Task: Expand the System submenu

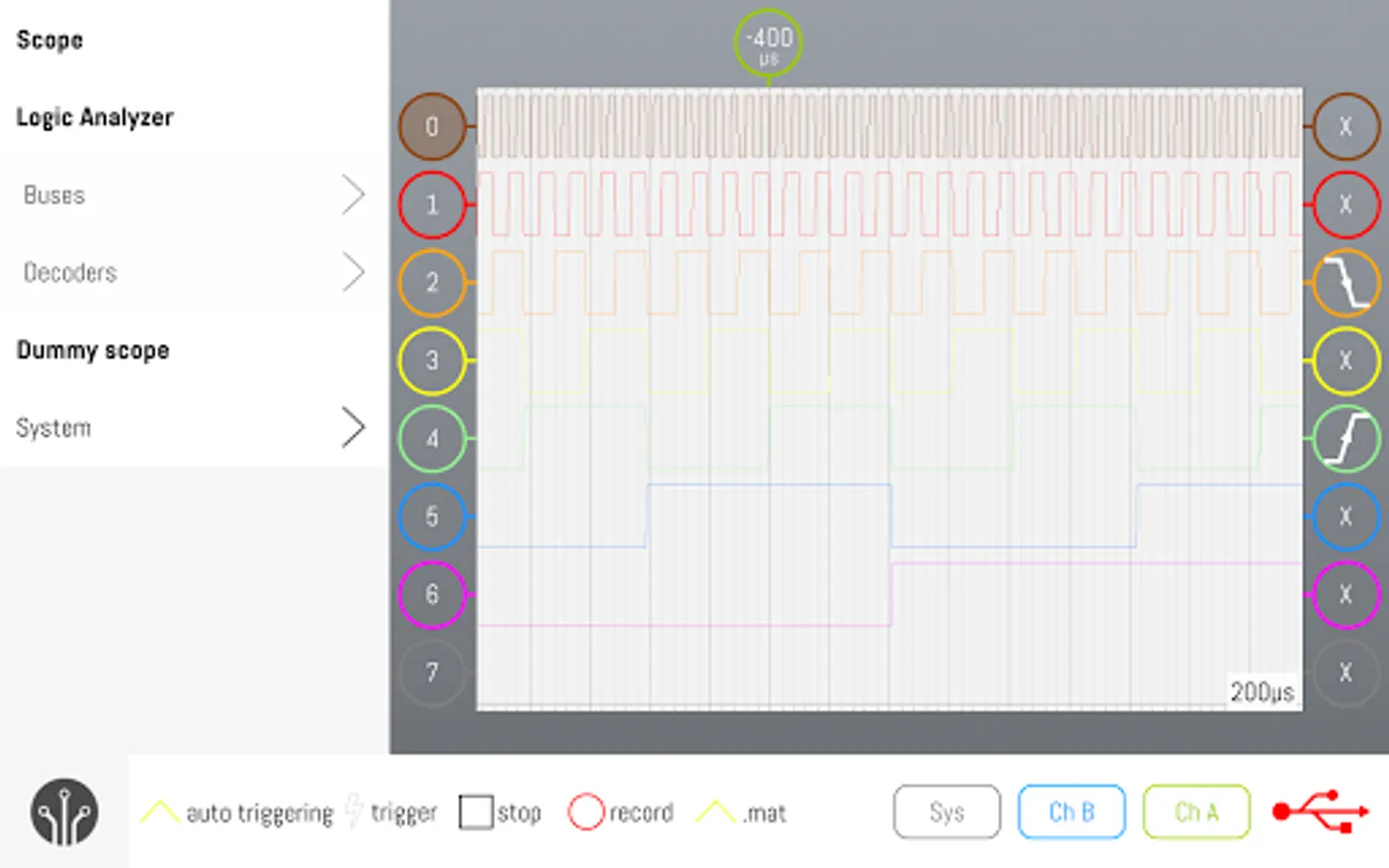Action: click(194, 428)
